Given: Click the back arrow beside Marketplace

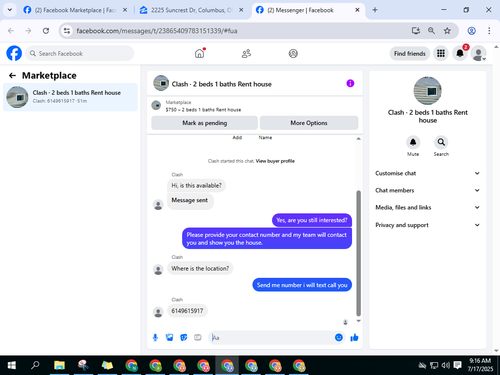Looking at the screenshot, I should coord(12,76).
